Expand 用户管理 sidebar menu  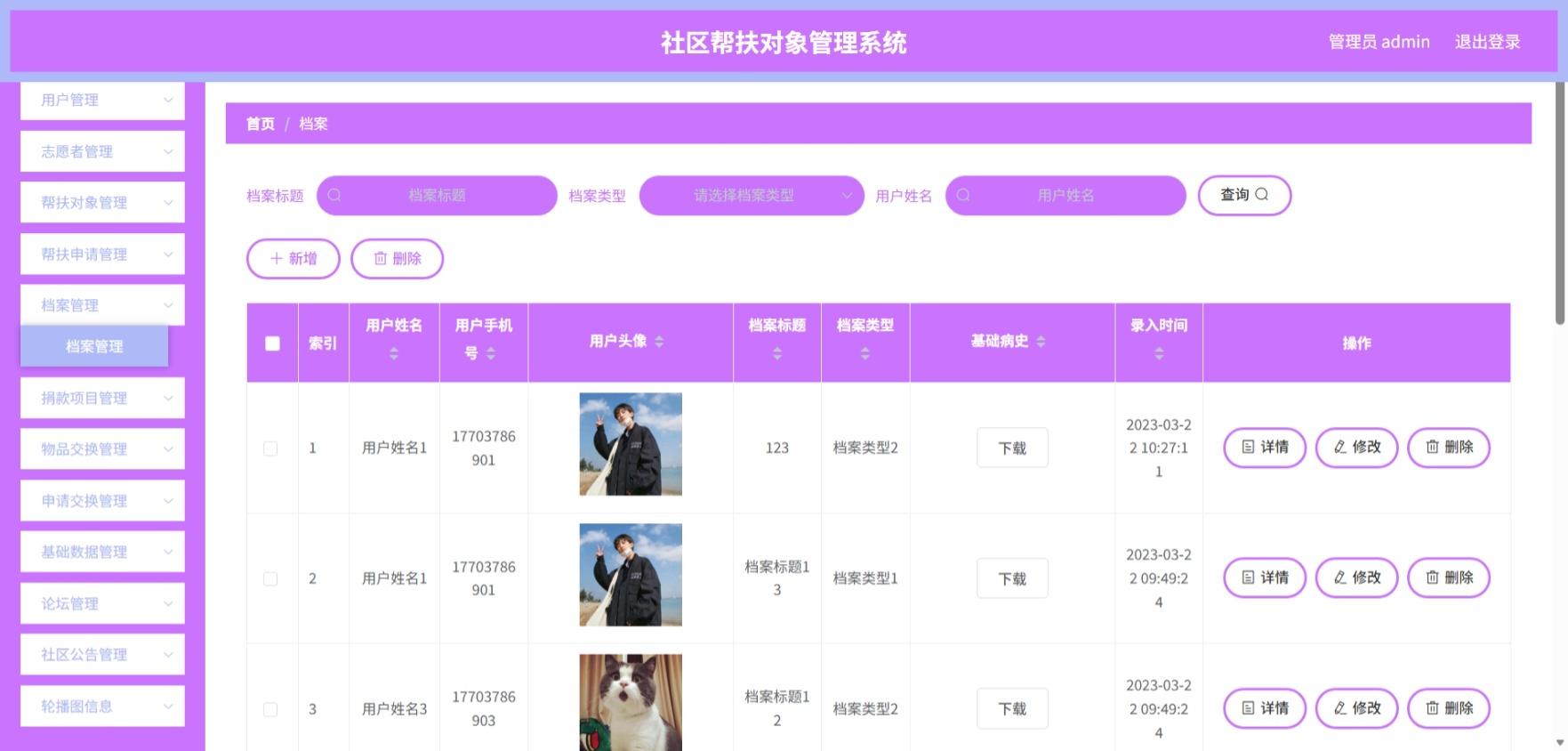[102, 100]
